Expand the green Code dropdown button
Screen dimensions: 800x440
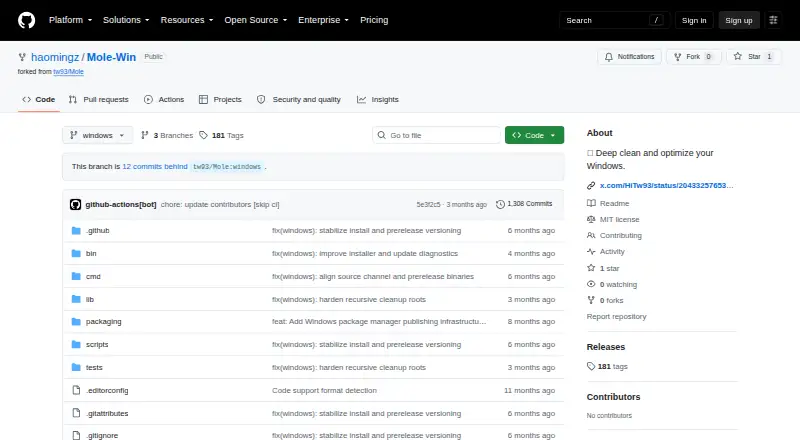click(x=534, y=135)
